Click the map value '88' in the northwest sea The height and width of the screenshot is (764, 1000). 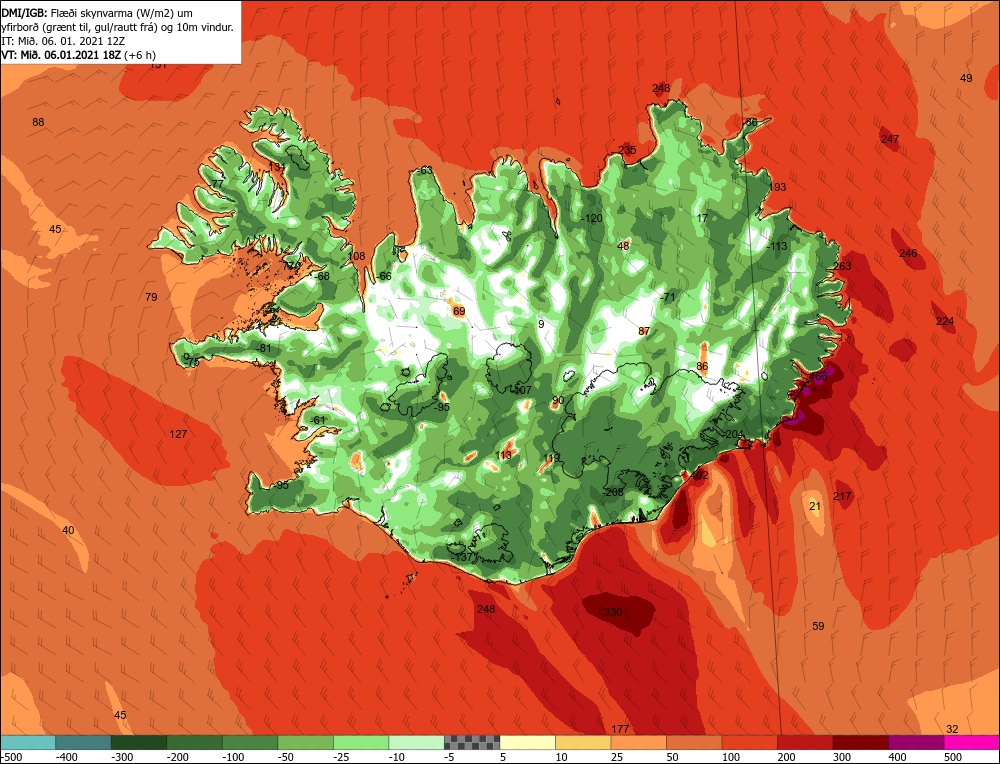pos(38,122)
